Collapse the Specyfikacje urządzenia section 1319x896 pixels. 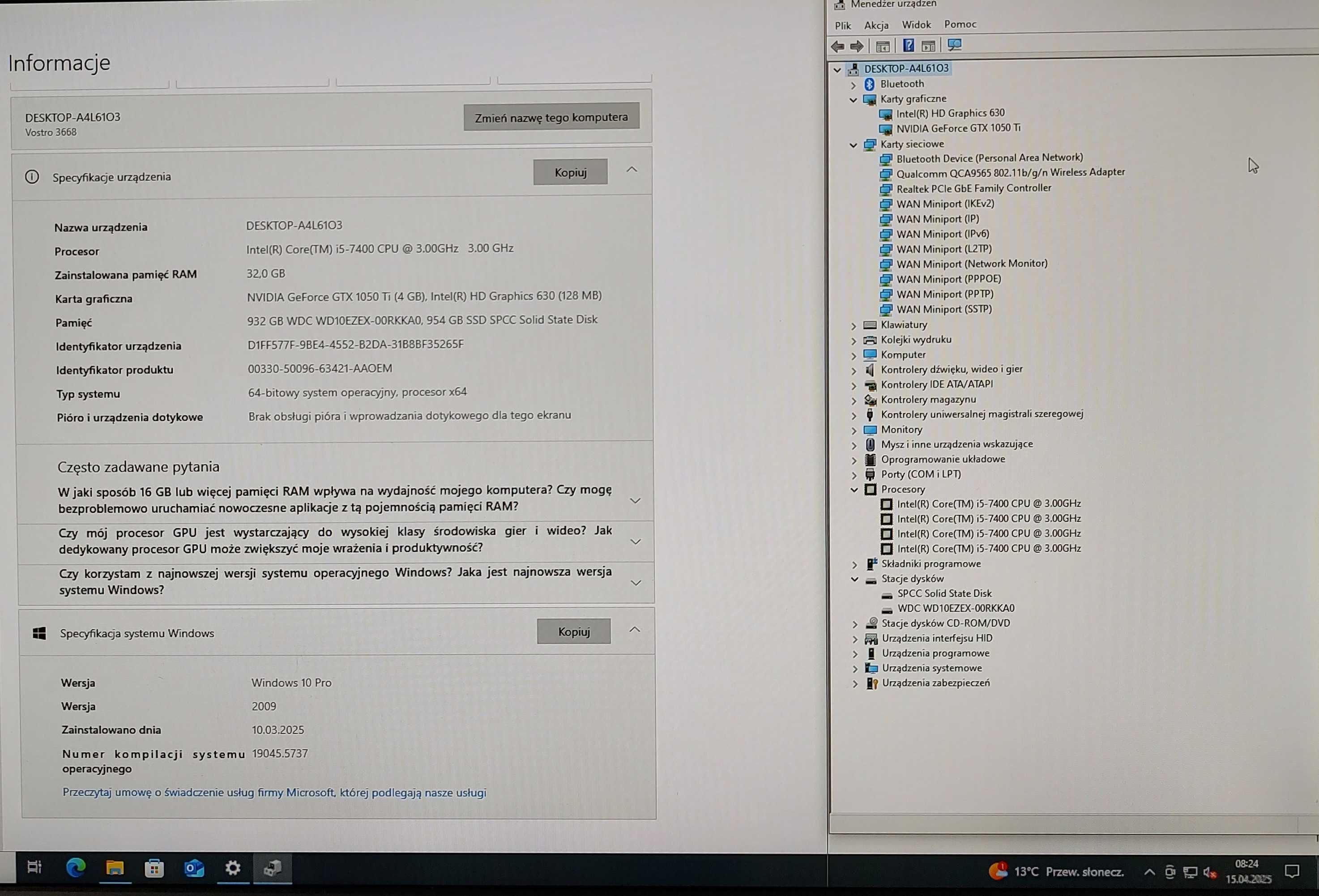coord(632,170)
